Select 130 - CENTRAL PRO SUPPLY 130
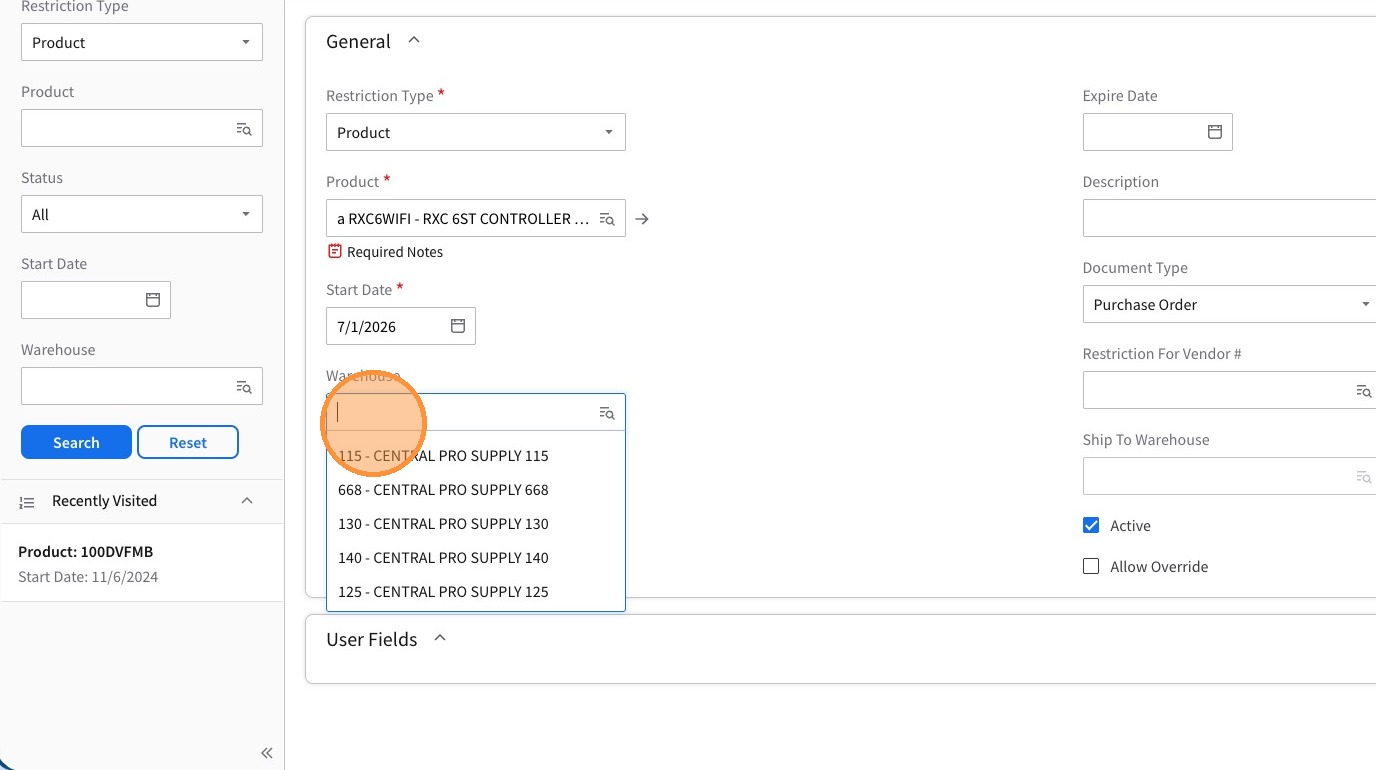 tap(476, 524)
